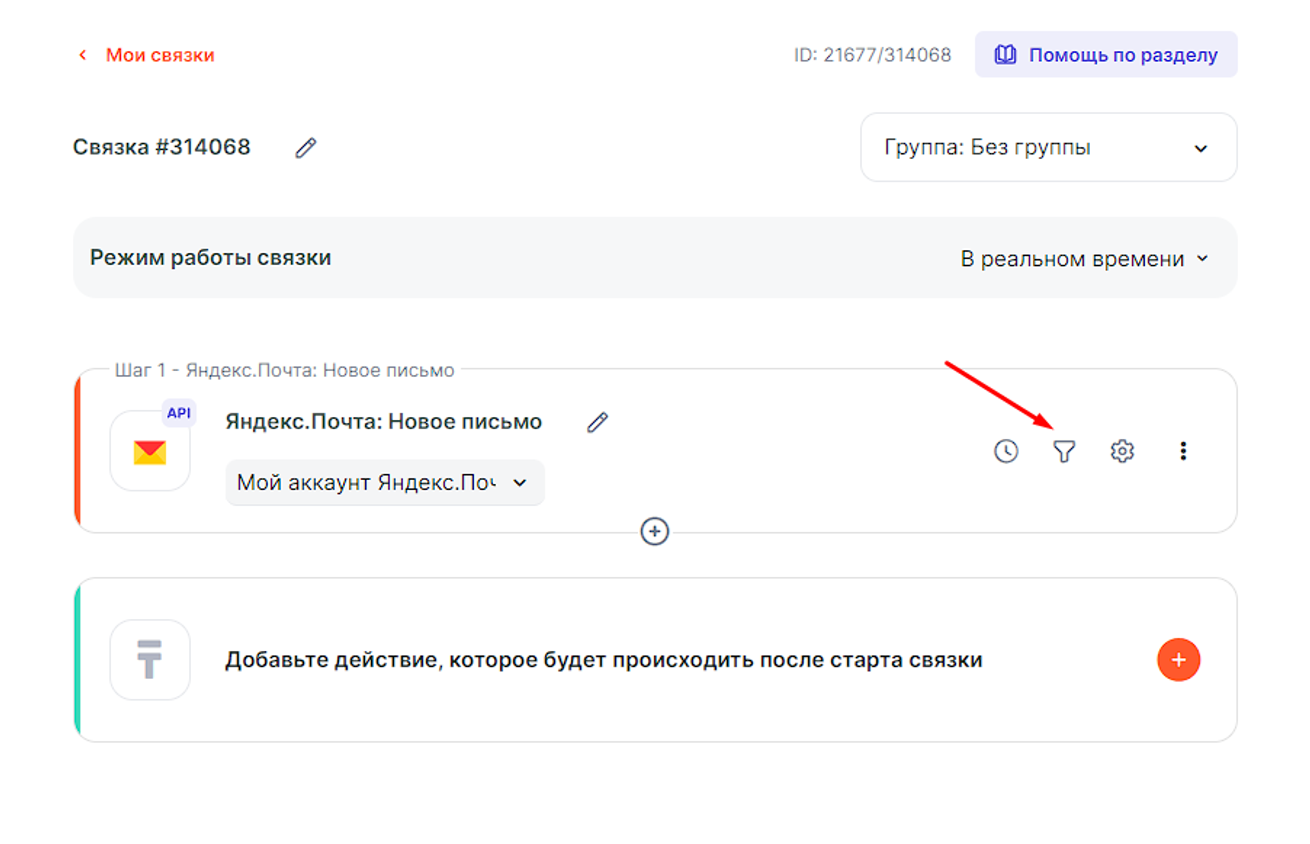Click the clock schedule icon
Screen dimensions: 1310x844
point(1006,452)
